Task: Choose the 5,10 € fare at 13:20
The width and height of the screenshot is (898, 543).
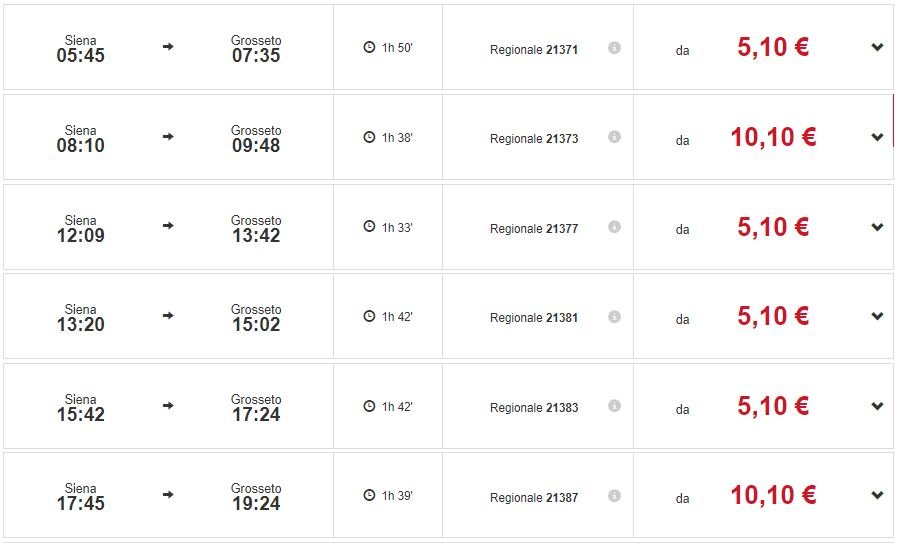Action: pos(773,317)
